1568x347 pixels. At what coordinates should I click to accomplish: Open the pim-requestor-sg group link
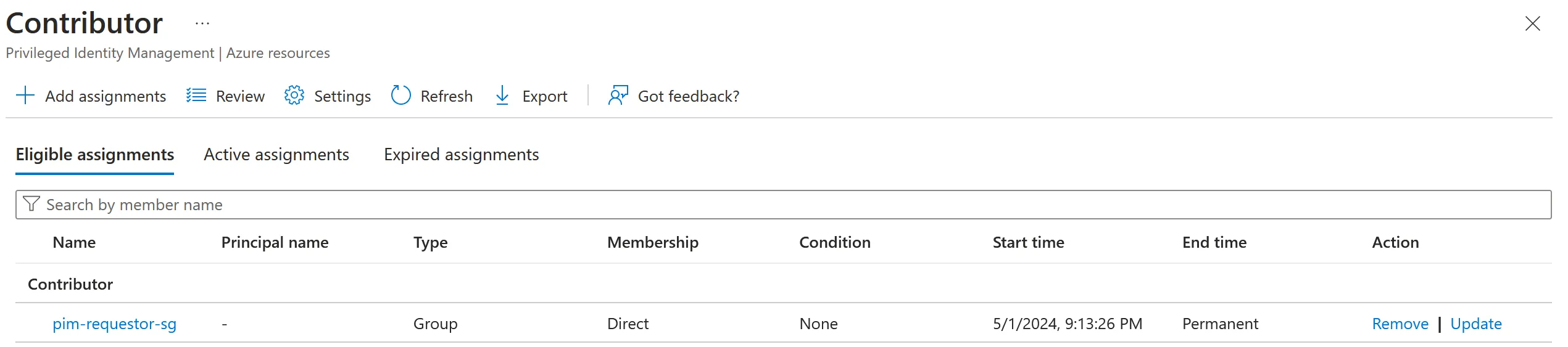tap(114, 324)
